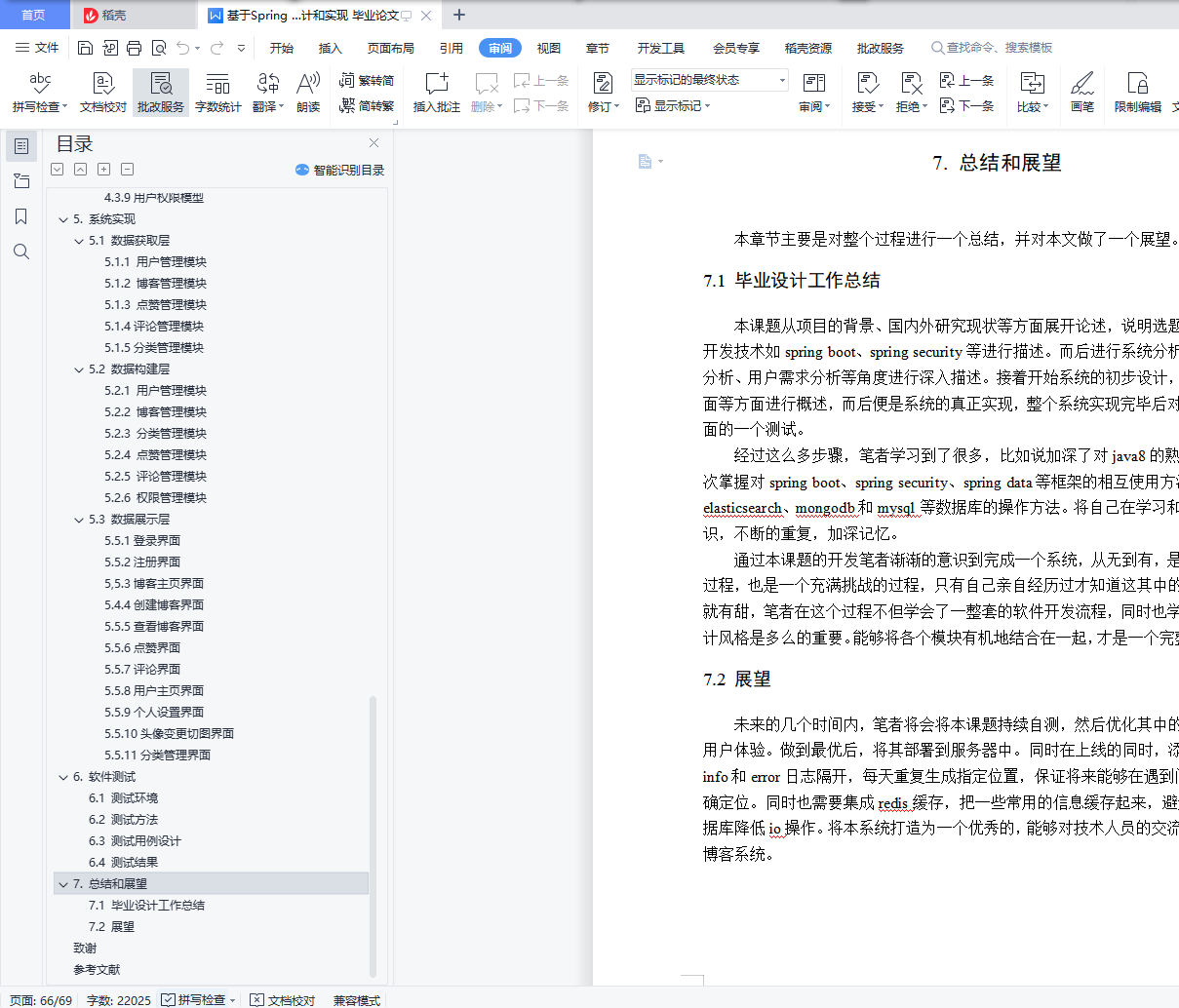Click the save icon in quick toolbar
The height and width of the screenshot is (1008, 1179).
[x=85, y=48]
